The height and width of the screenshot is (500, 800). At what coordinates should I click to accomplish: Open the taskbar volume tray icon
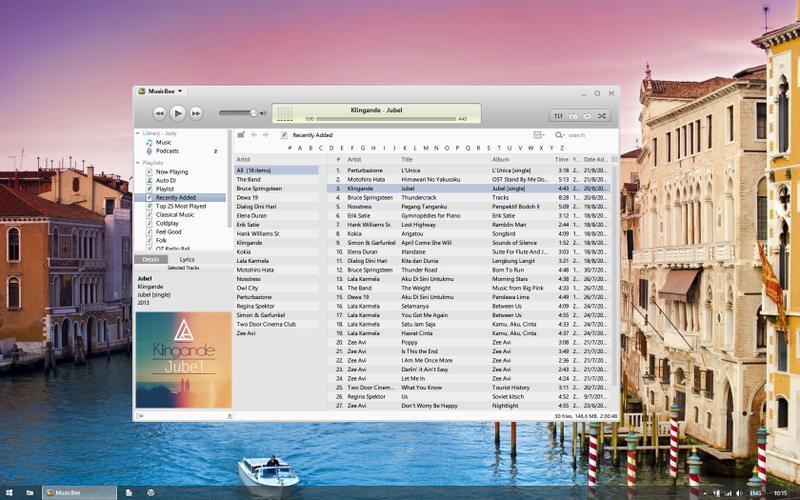tap(740, 493)
